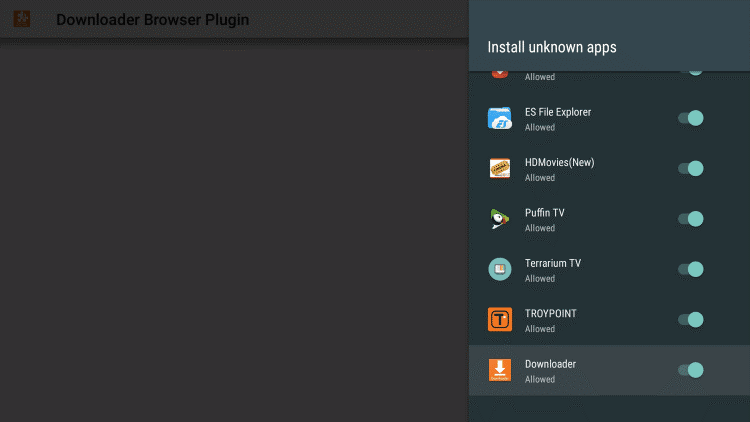
Task: Click the orange Downloader app icon
Action: point(500,370)
